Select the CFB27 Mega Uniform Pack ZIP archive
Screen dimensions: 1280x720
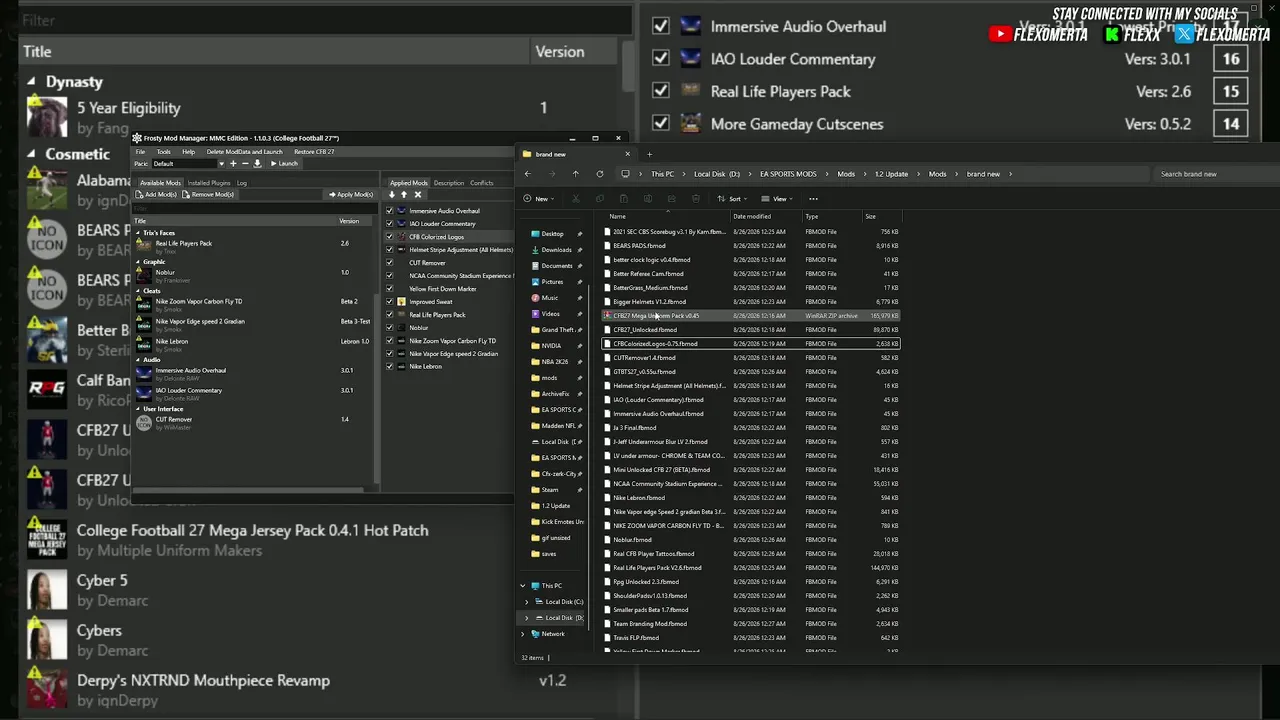[x=750, y=316]
